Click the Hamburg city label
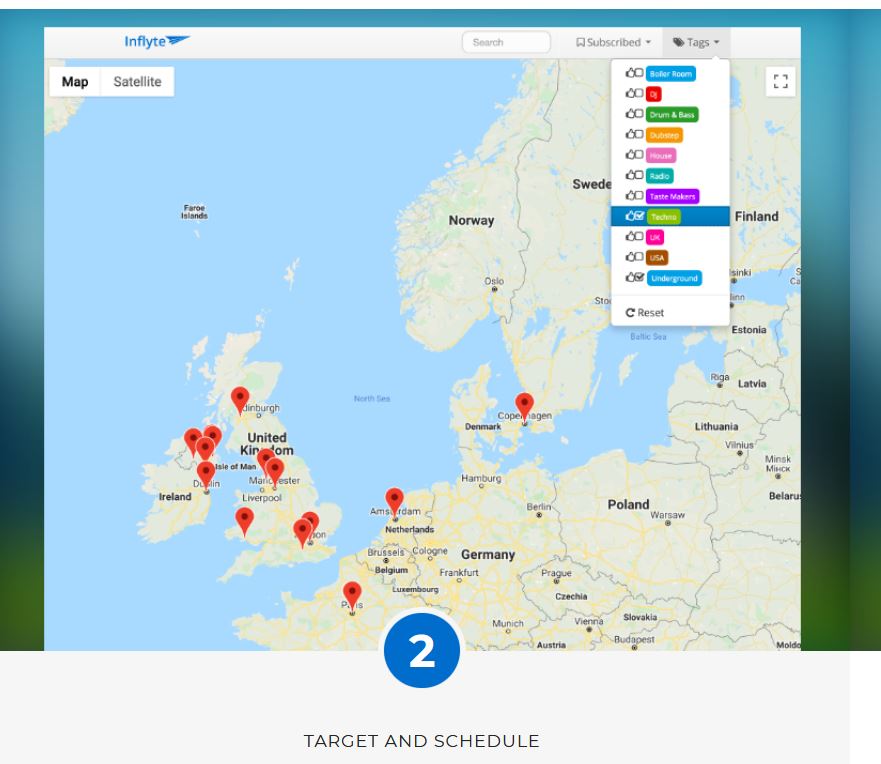Viewport: 881px width, 764px height. coord(481,478)
